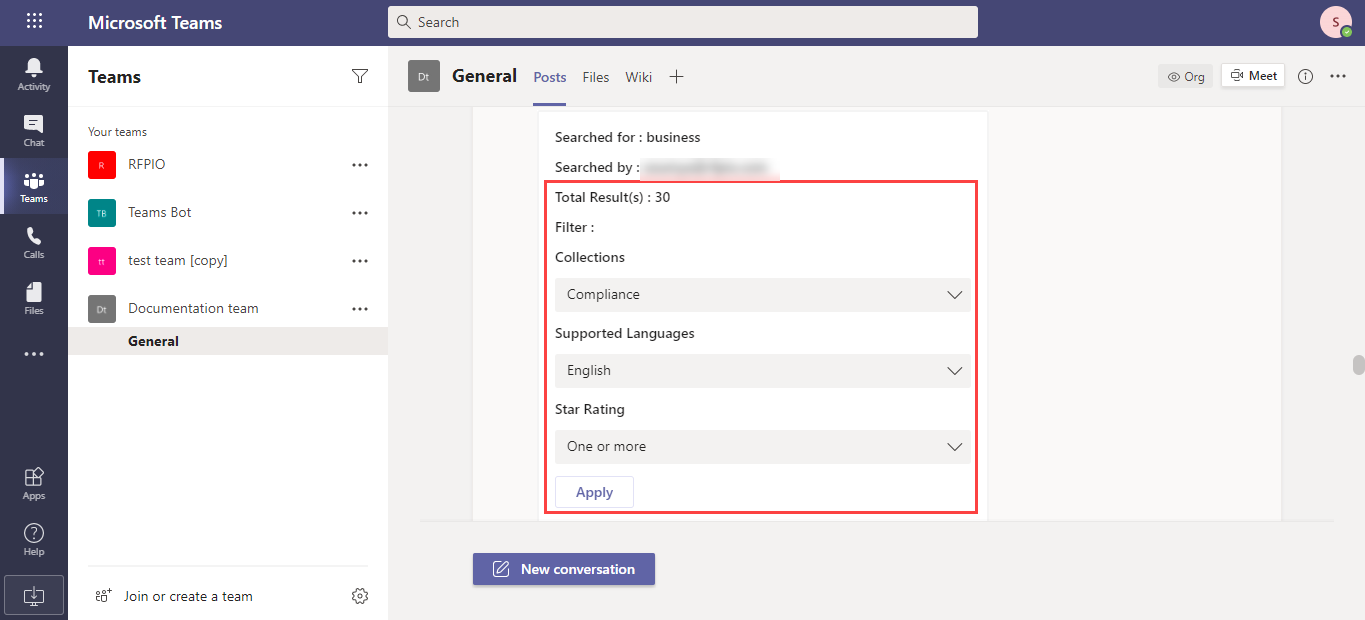Switch to the Wiki tab
This screenshot has height=620, width=1365.
(x=639, y=77)
